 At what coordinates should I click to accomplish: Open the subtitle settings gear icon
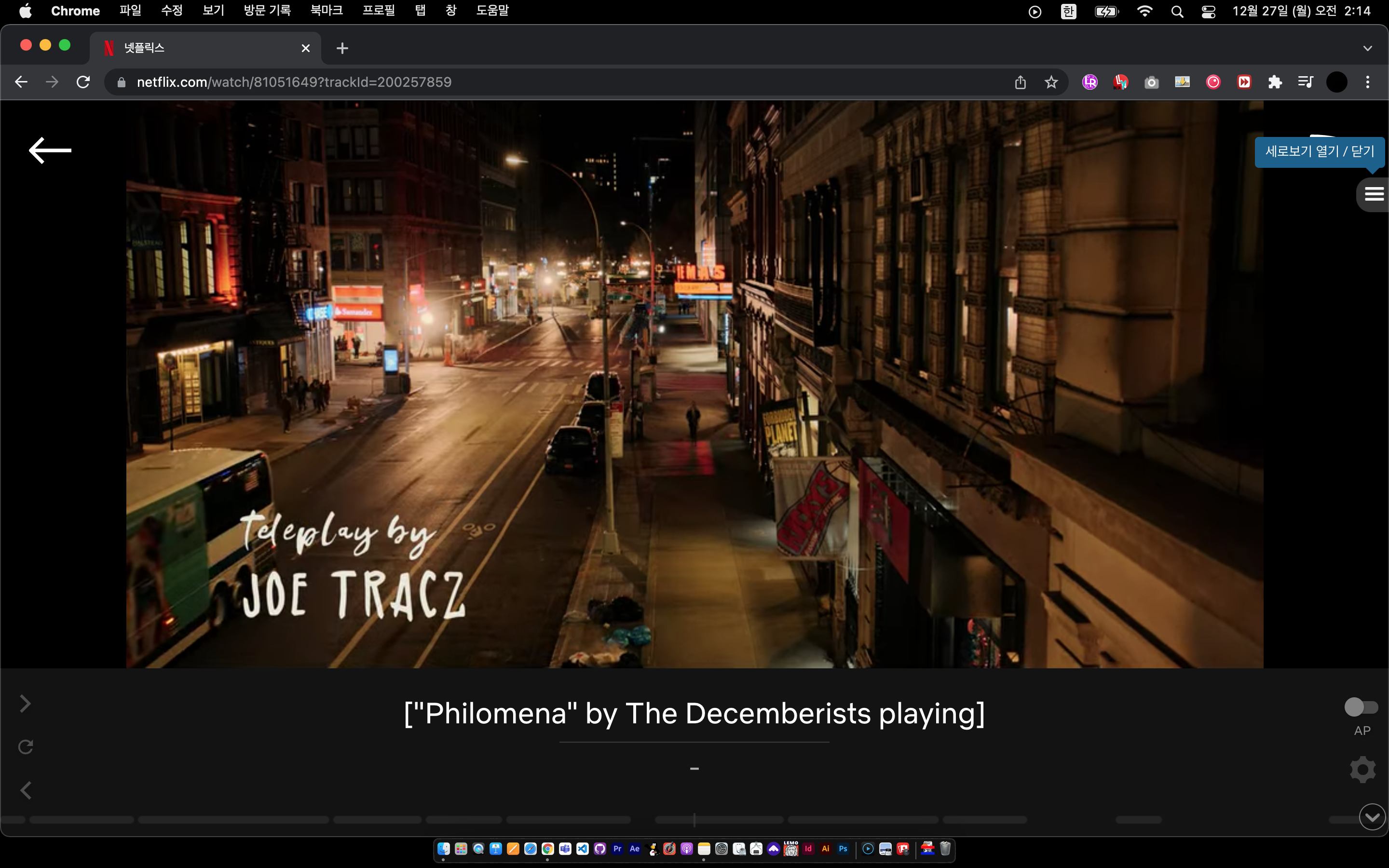click(1362, 769)
